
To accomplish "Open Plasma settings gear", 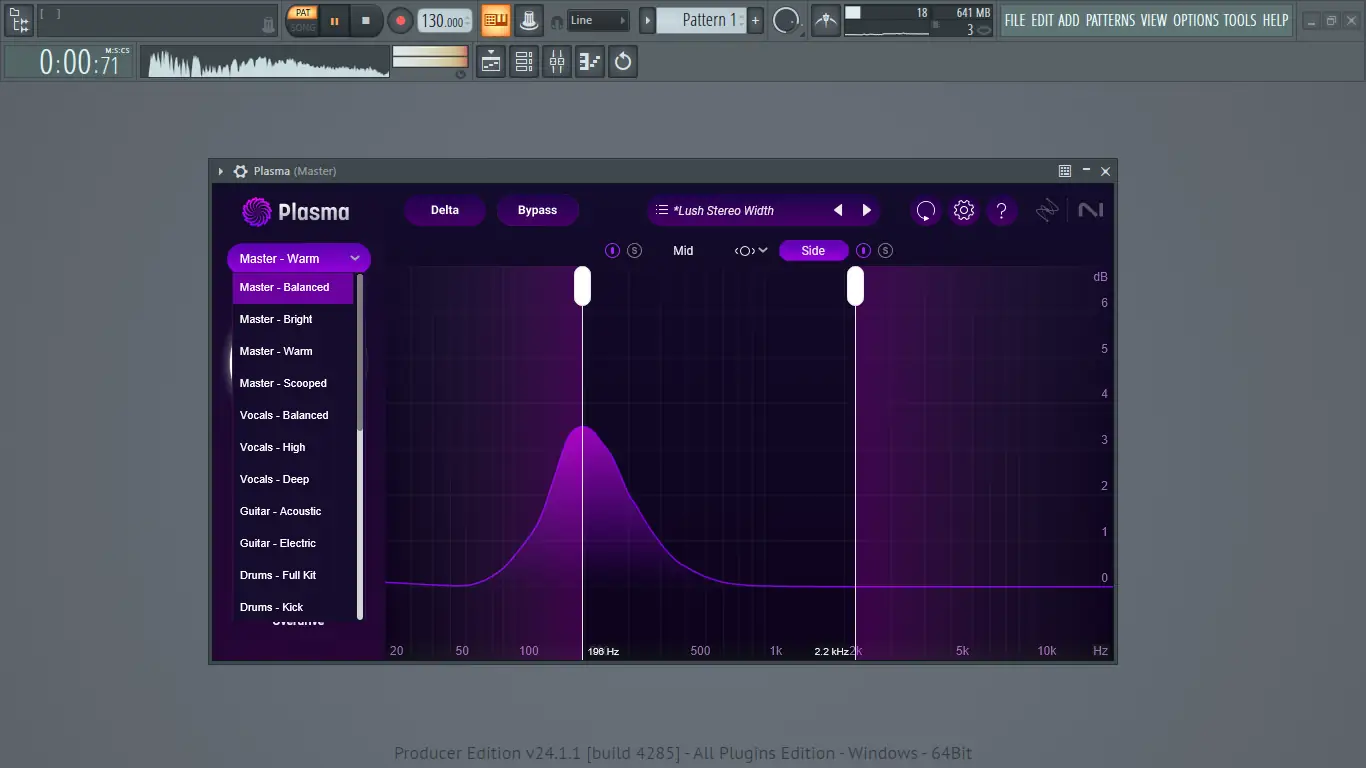I will click(963, 211).
